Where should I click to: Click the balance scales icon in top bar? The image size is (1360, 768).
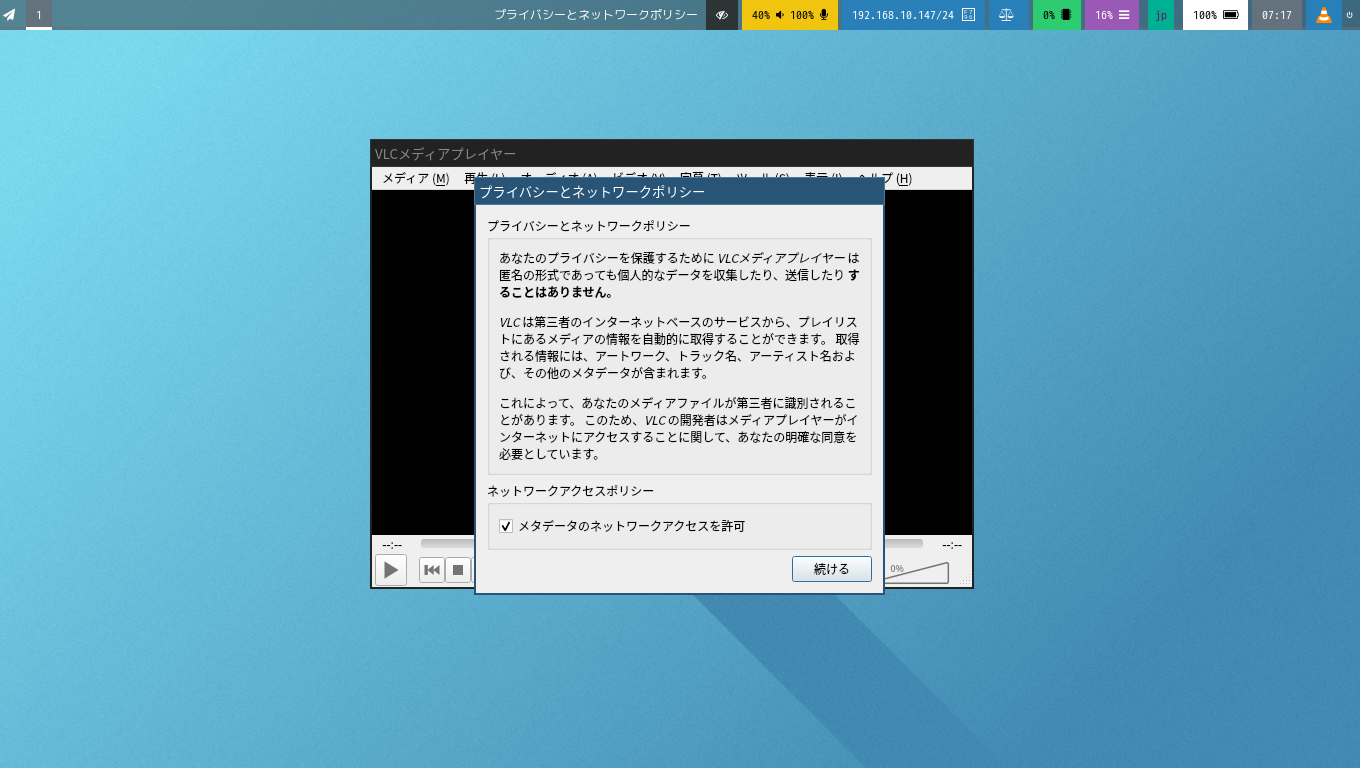pyautogui.click(x=1007, y=15)
